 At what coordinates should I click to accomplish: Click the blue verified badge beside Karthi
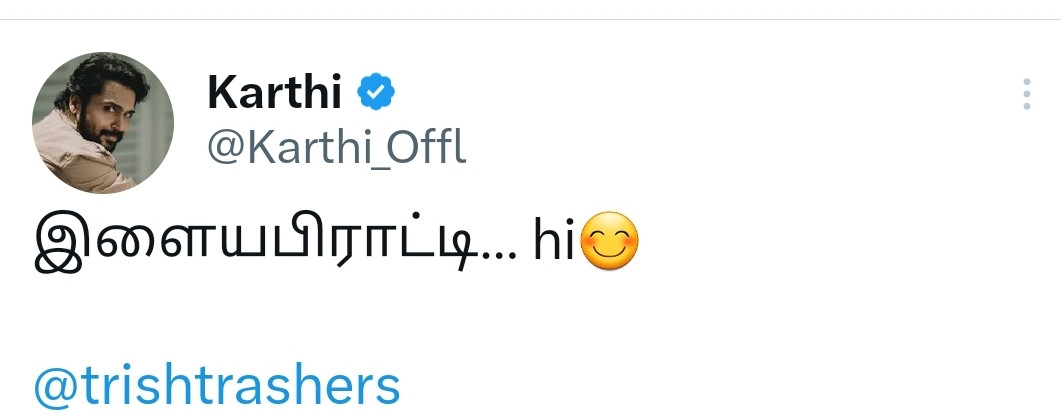coord(377,93)
